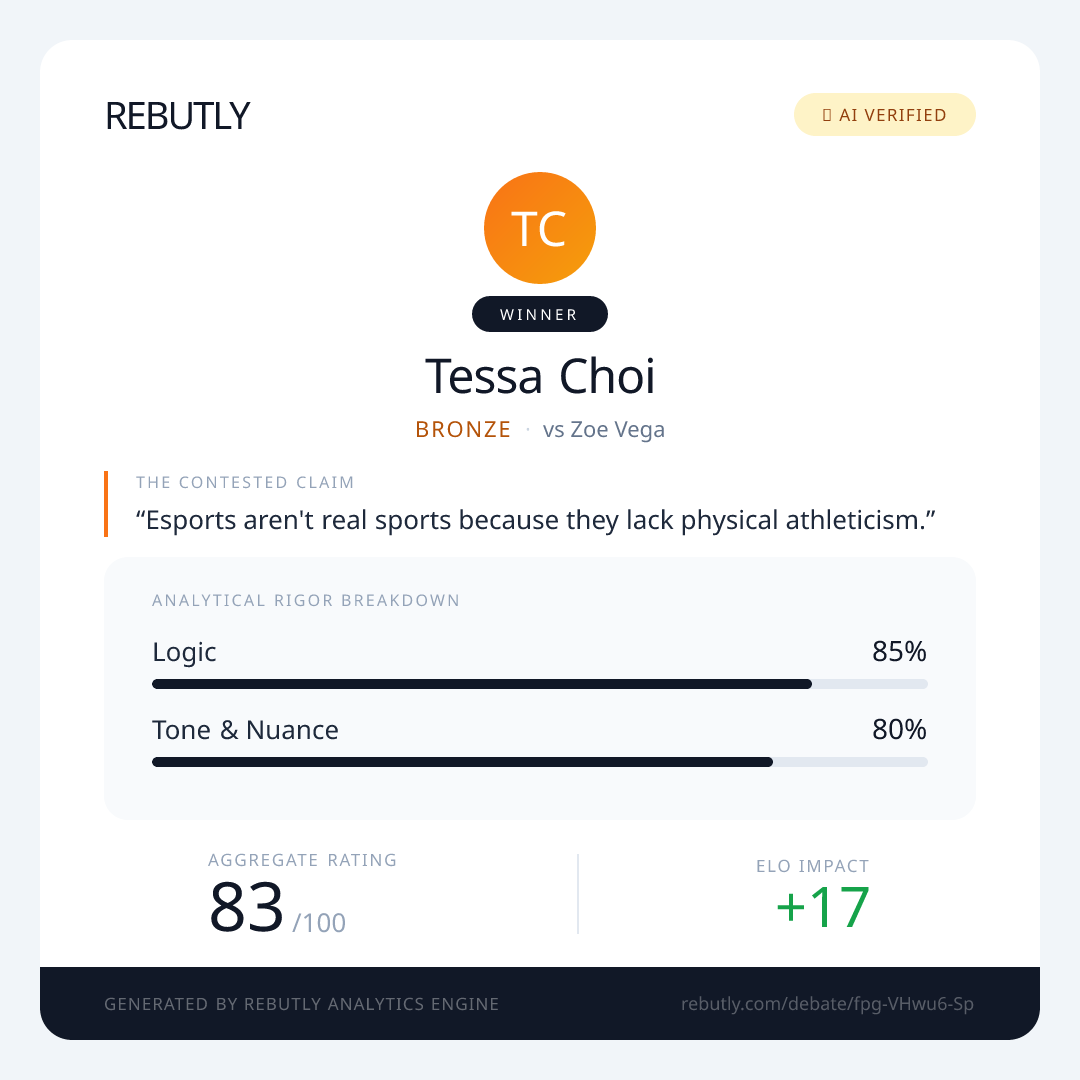Open the TC avatar circle
This screenshot has width=1080, height=1080.
(540, 228)
